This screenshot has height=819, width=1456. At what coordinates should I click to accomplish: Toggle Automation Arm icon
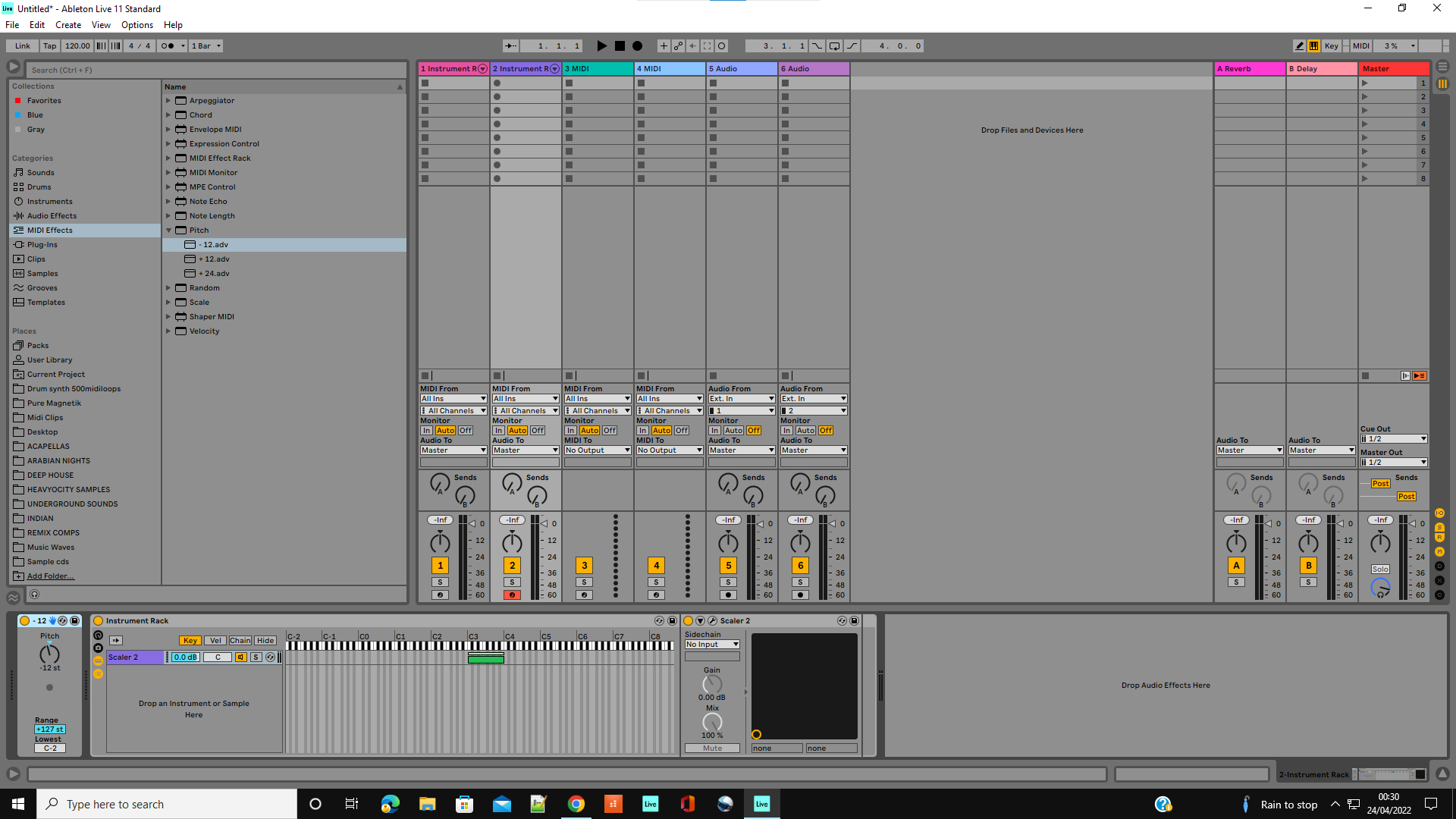pos(678,46)
